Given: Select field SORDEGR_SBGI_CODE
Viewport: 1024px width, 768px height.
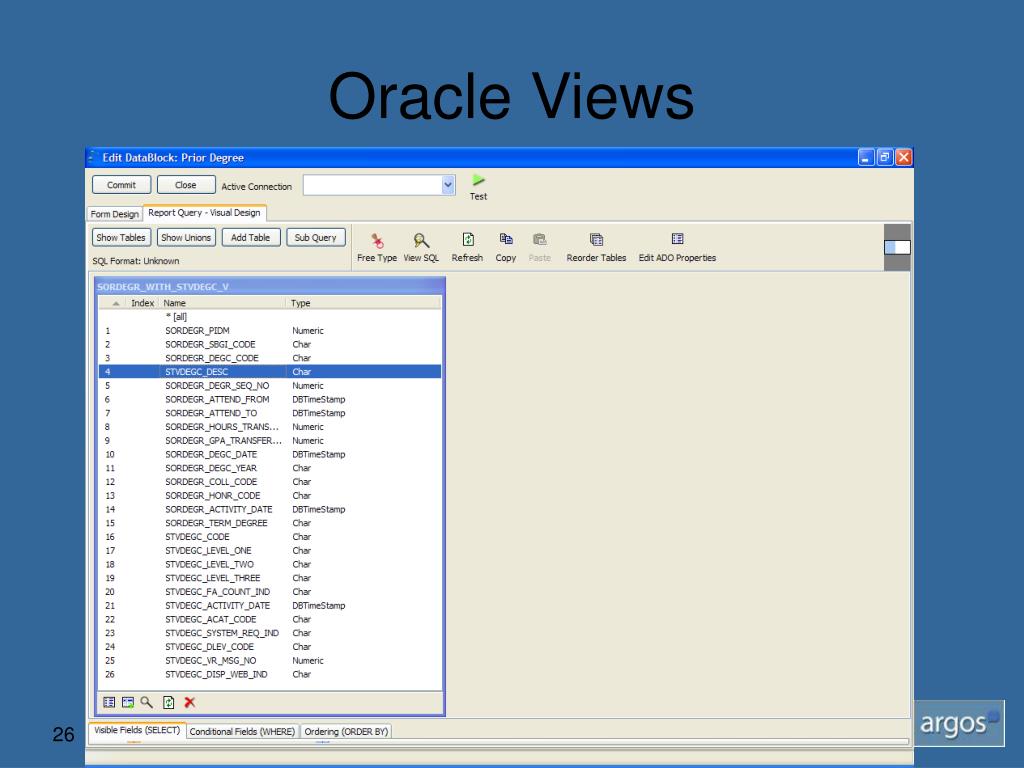Looking at the screenshot, I should click(270, 344).
